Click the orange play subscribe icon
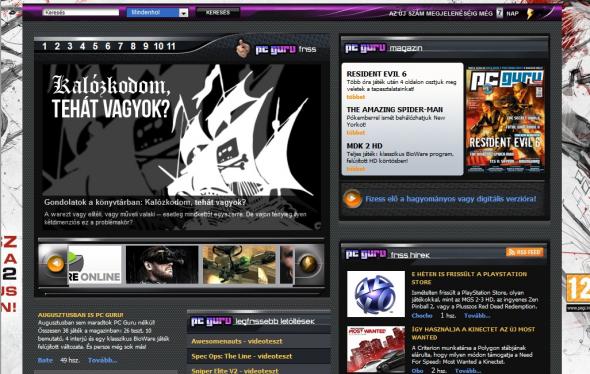This screenshot has width=590, height=374. point(352,198)
